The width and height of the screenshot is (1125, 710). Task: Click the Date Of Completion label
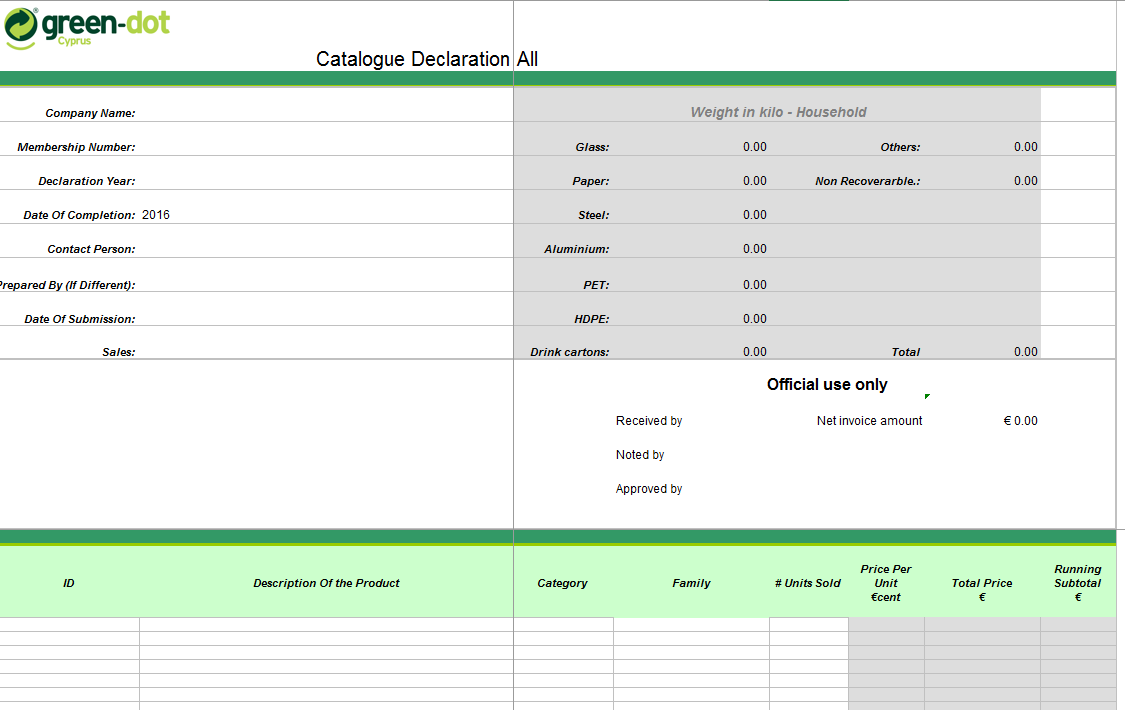coord(79,215)
